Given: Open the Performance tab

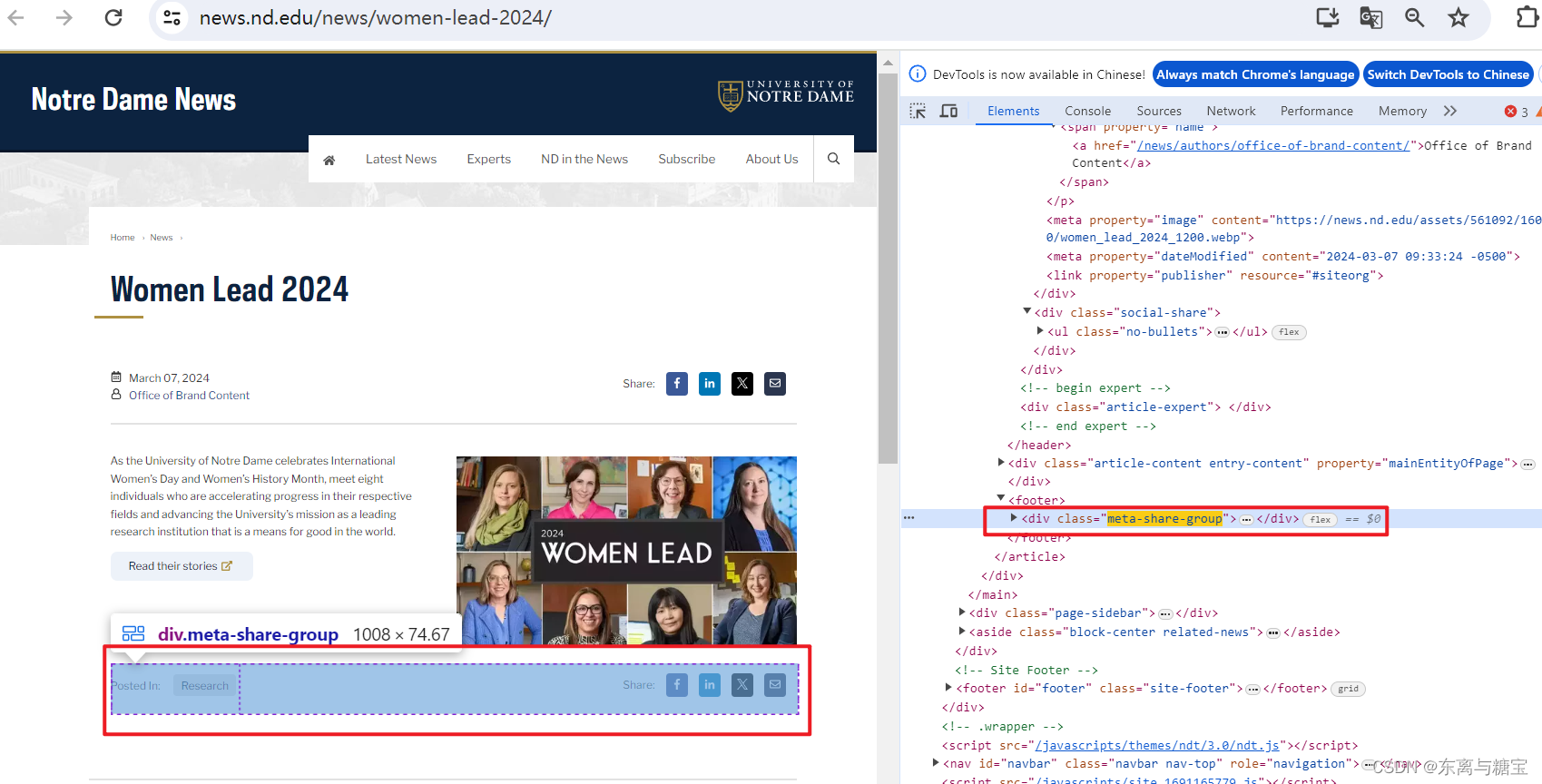Looking at the screenshot, I should (1317, 111).
